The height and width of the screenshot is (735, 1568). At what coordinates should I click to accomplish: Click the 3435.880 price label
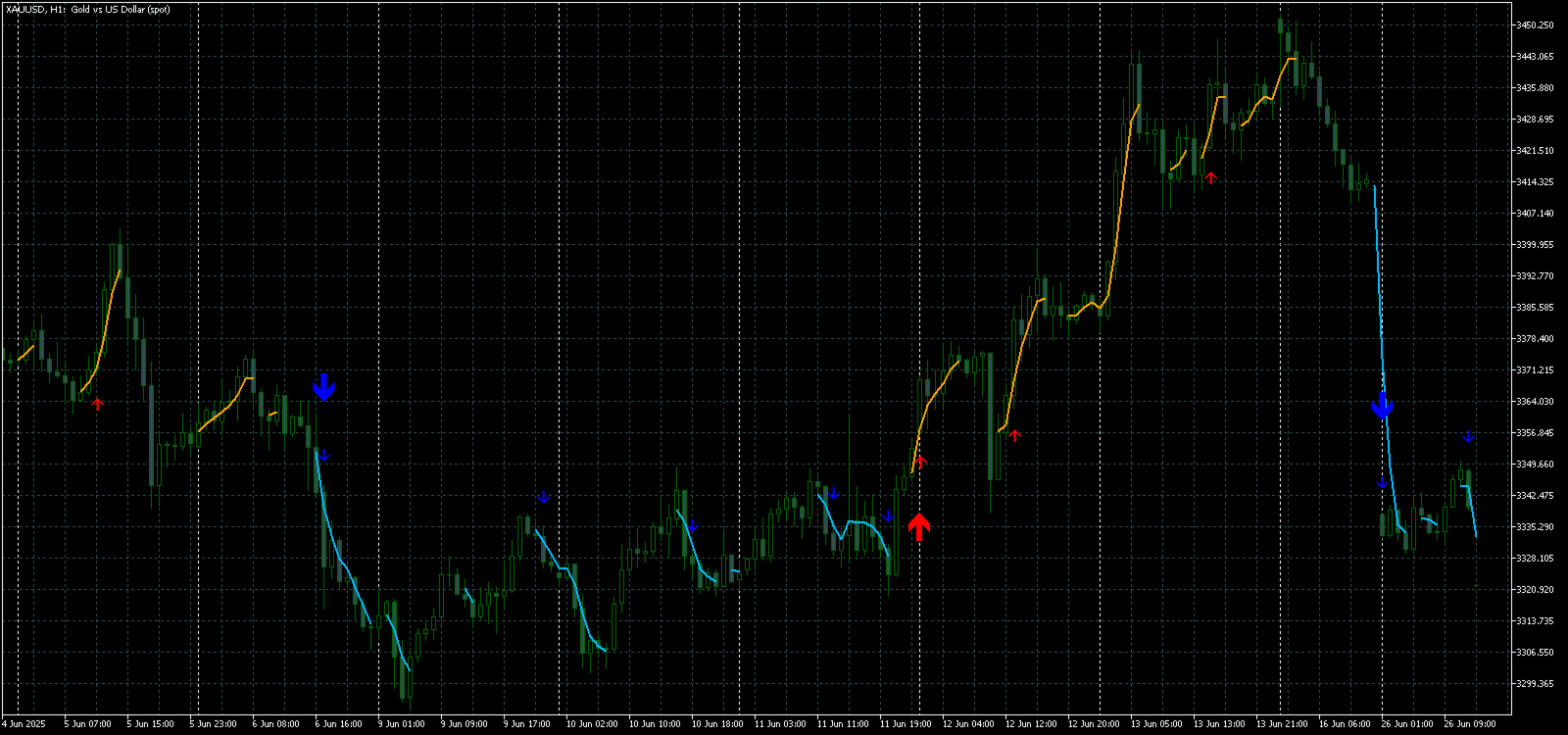pos(1535,88)
